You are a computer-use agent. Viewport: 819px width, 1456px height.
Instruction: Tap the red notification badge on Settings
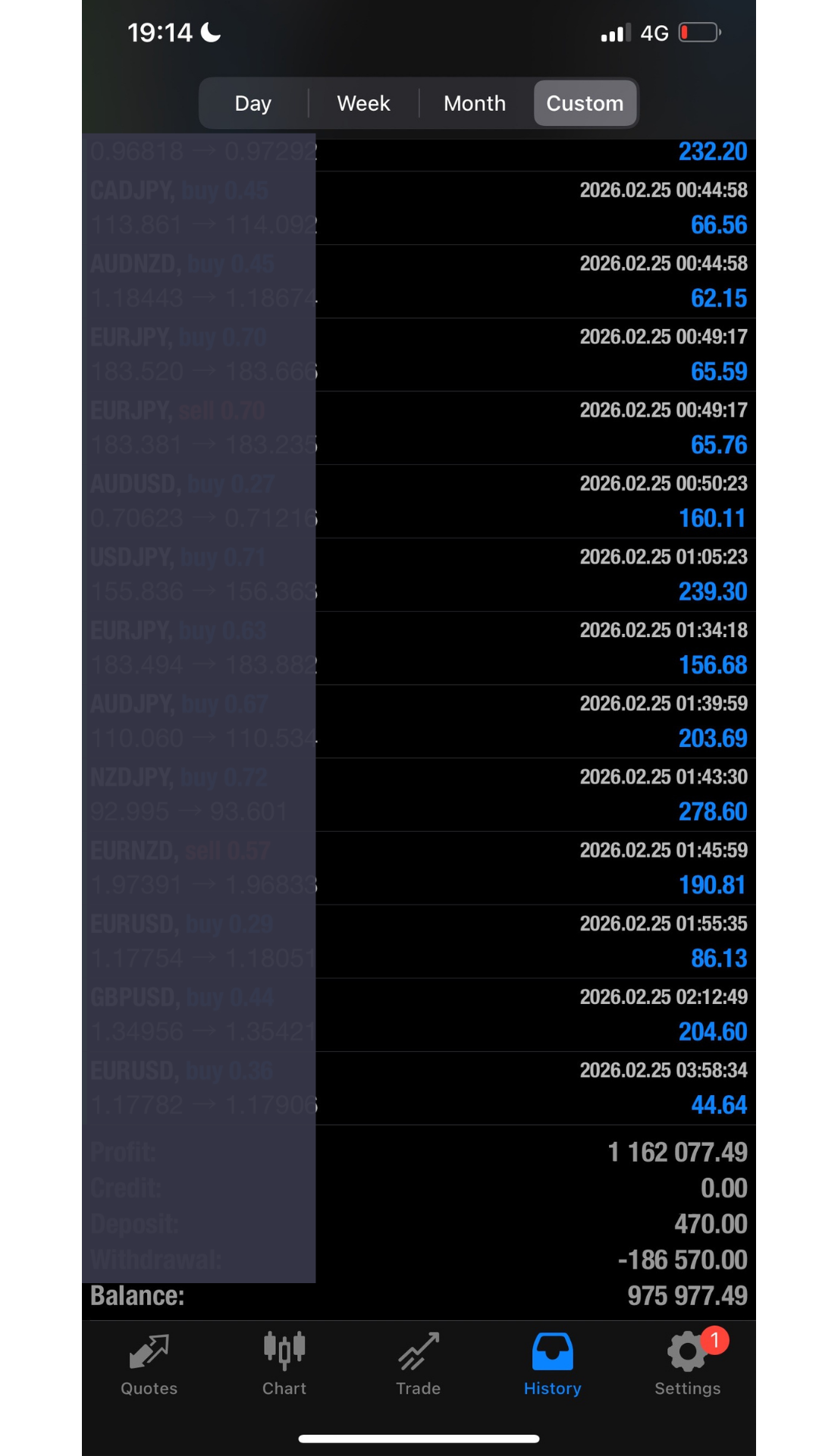(714, 1340)
